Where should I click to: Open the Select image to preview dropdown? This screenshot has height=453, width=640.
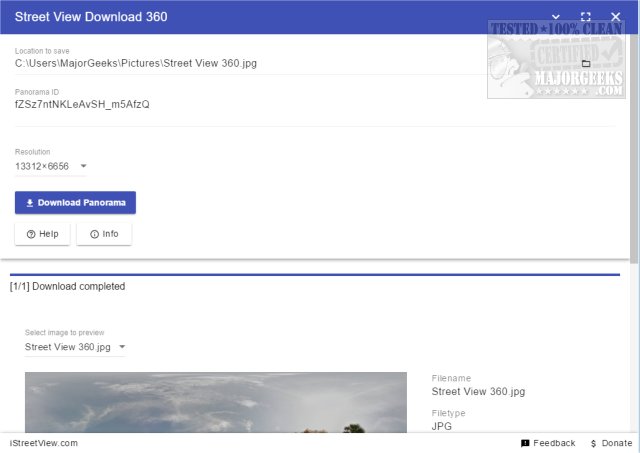(x=75, y=347)
